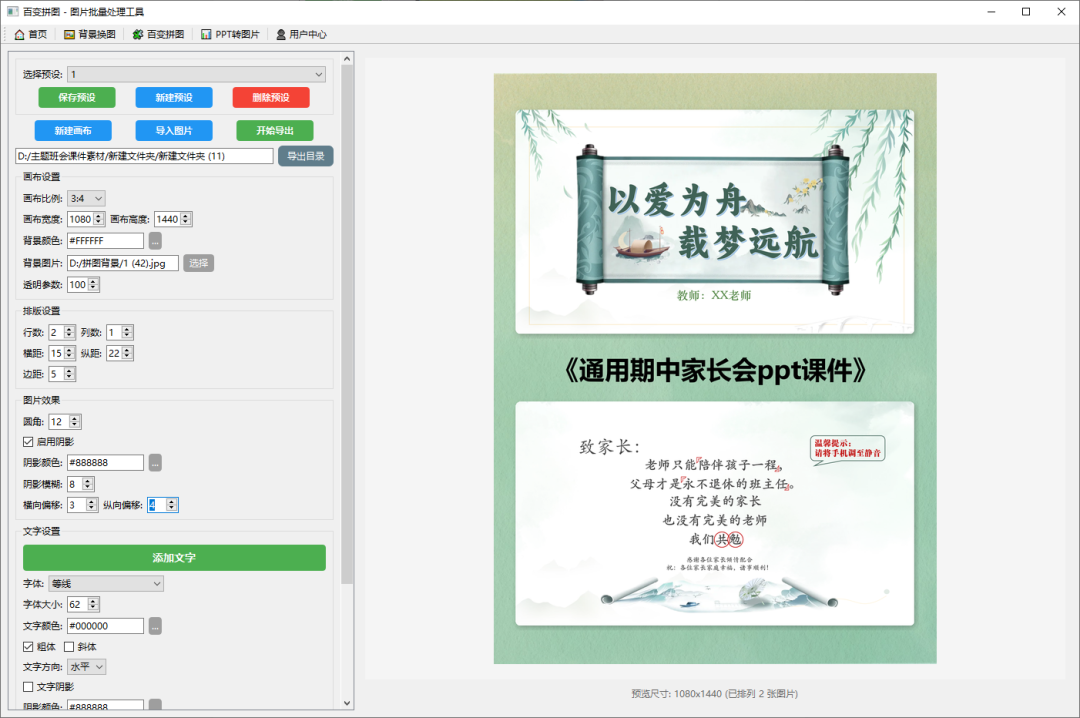The width and height of the screenshot is (1080, 718).
Task: Select the 背景换图 toolbar icon
Action: (x=67, y=34)
